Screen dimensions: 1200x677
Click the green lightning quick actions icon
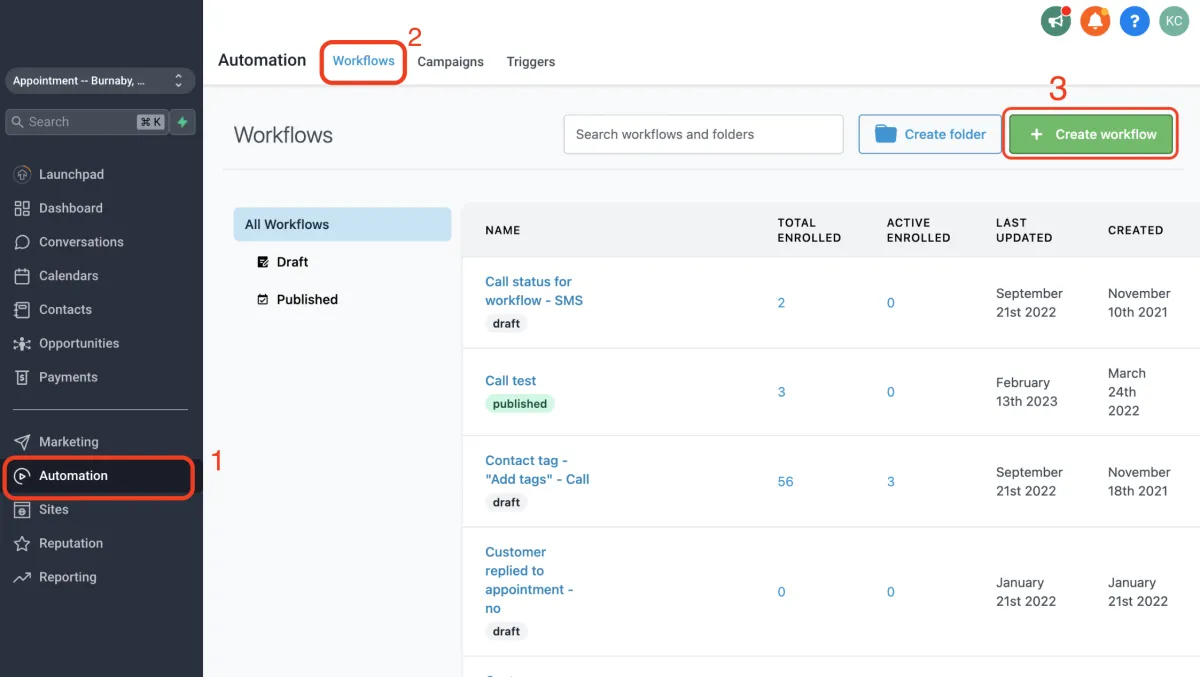pos(182,122)
